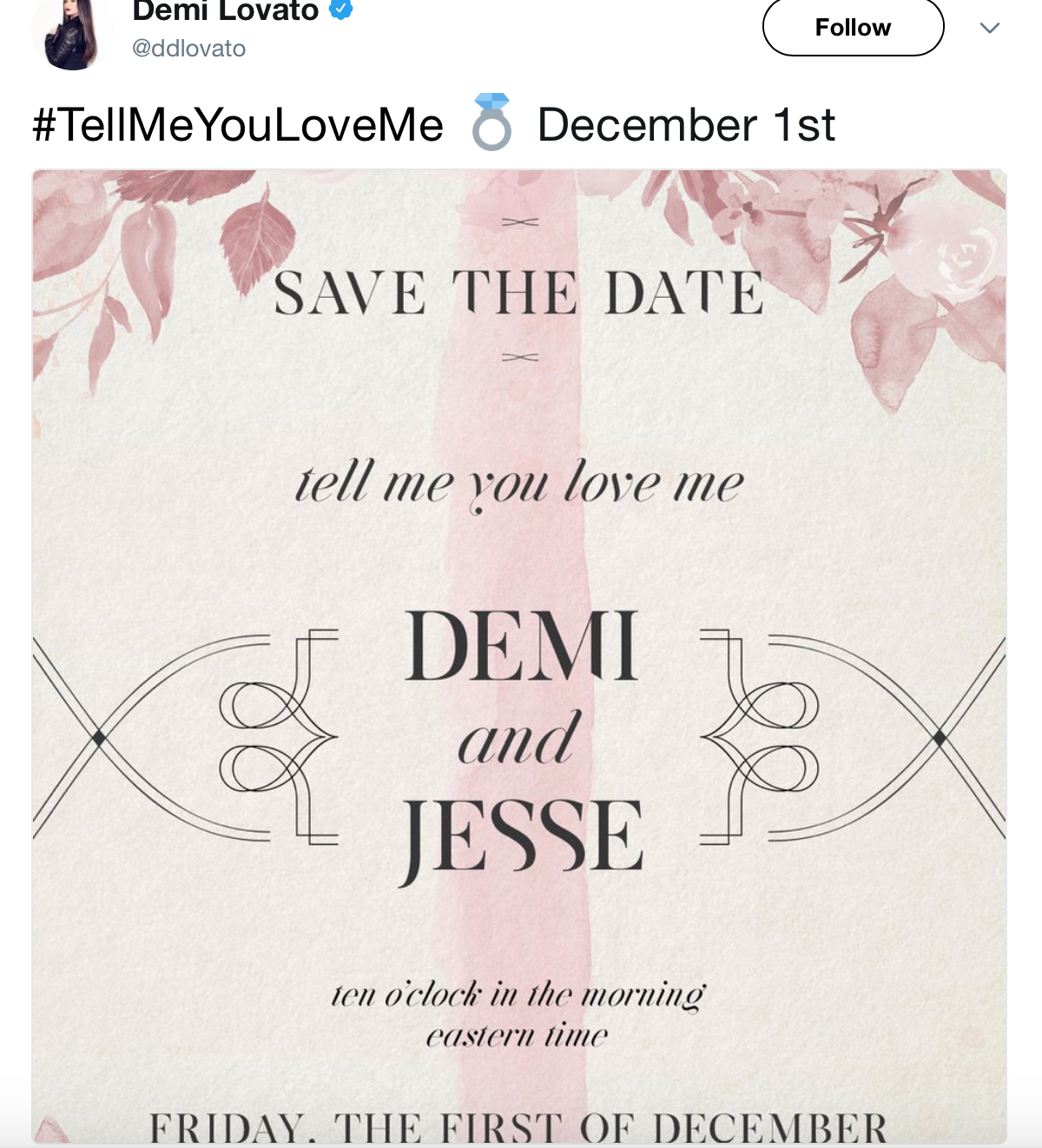
Task: Follow the @ddlovato account
Action: (x=853, y=27)
